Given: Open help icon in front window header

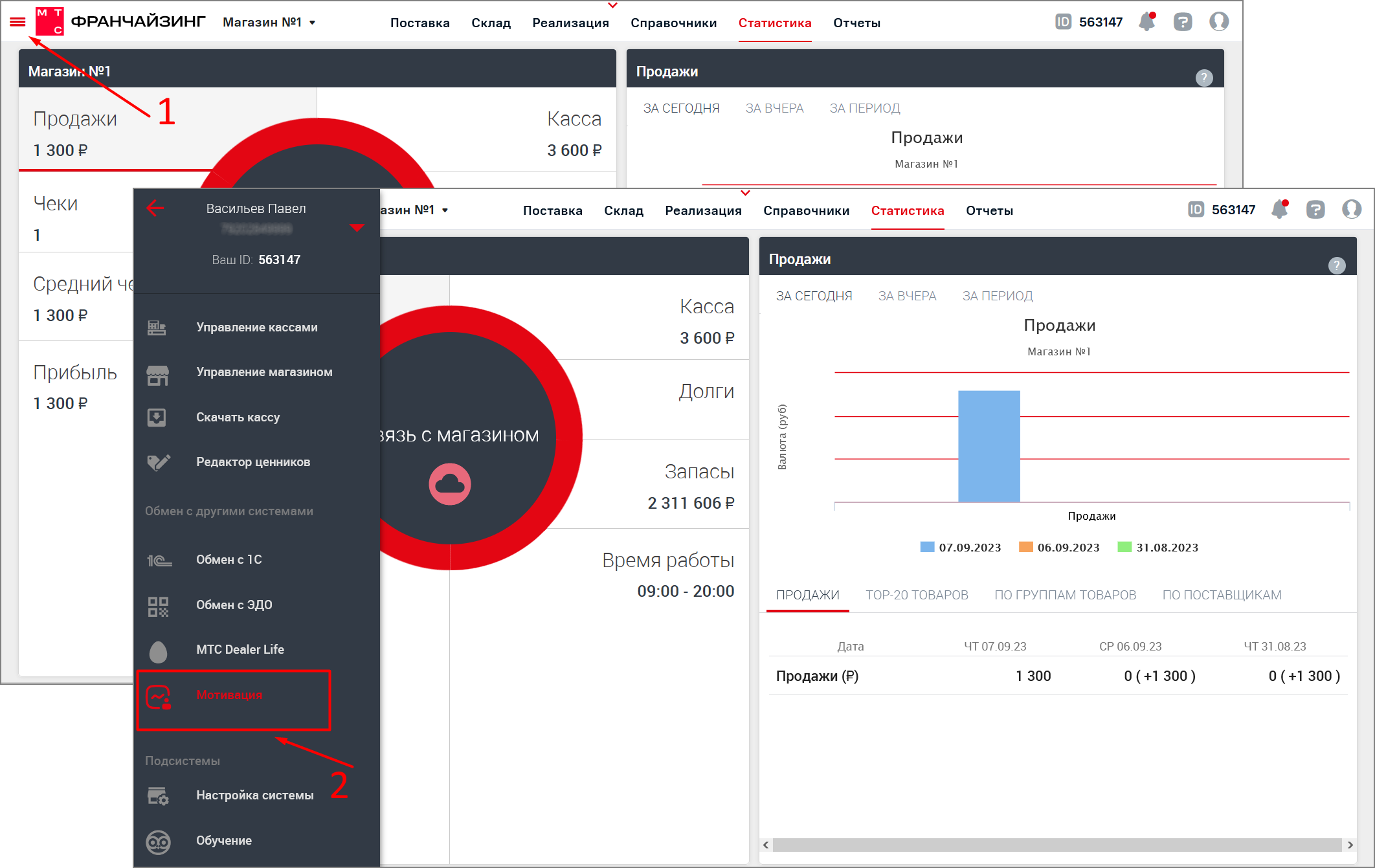Looking at the screenshot, I should (x=1315, y=210).
